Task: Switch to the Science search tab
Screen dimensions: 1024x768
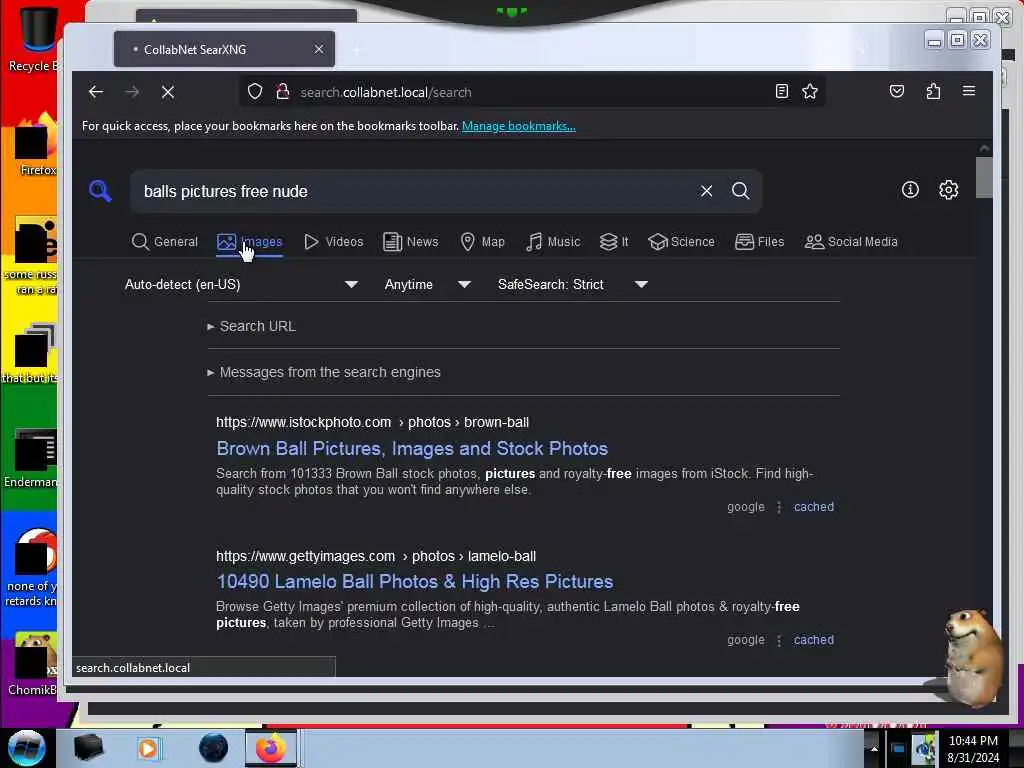Action: click(681, 242)
